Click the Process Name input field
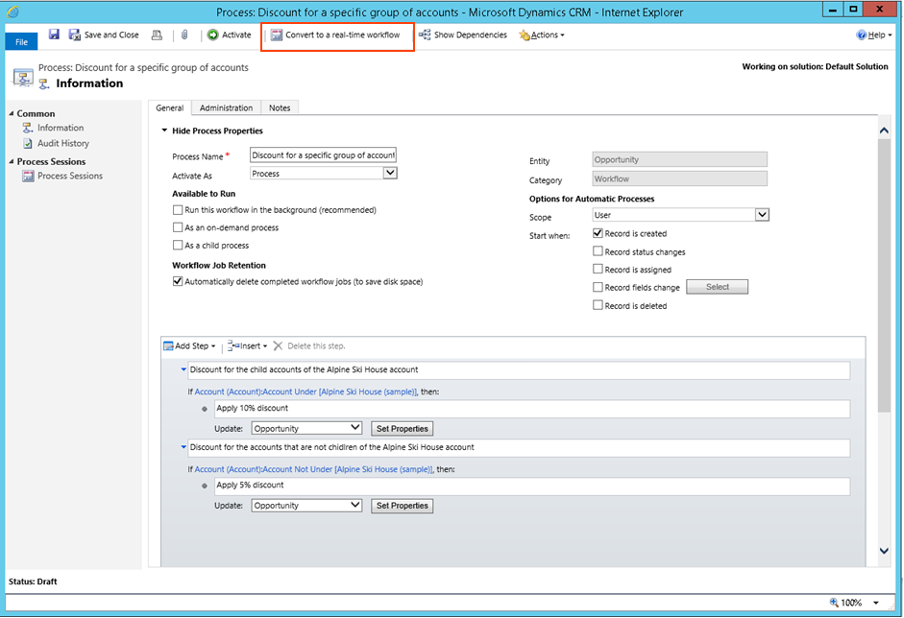Image resolution: width=904 pixels, height=618 pixels. click(323, 155)
